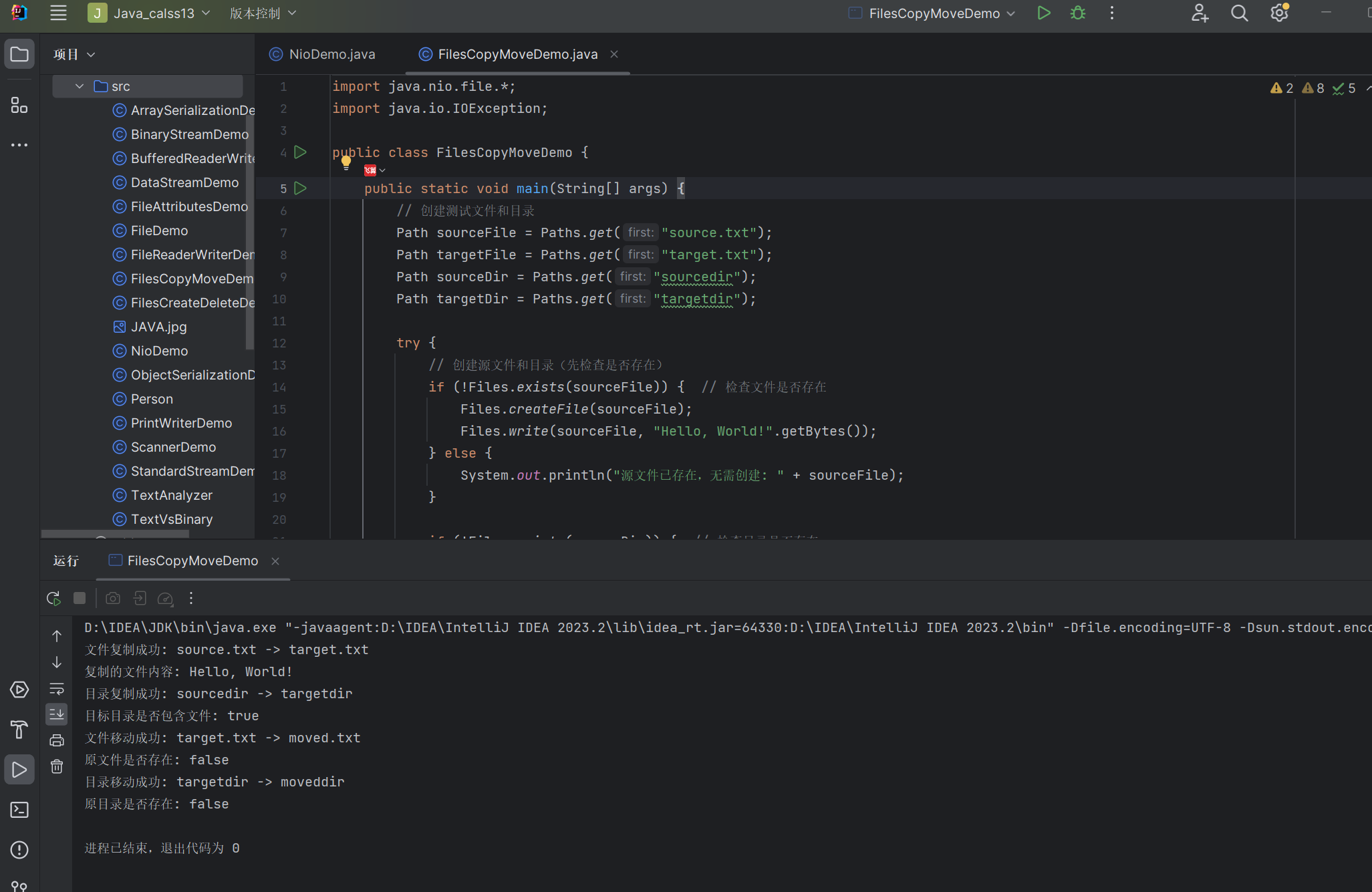
Task: Click the Debug bug icon
Action: point(1077,13)
